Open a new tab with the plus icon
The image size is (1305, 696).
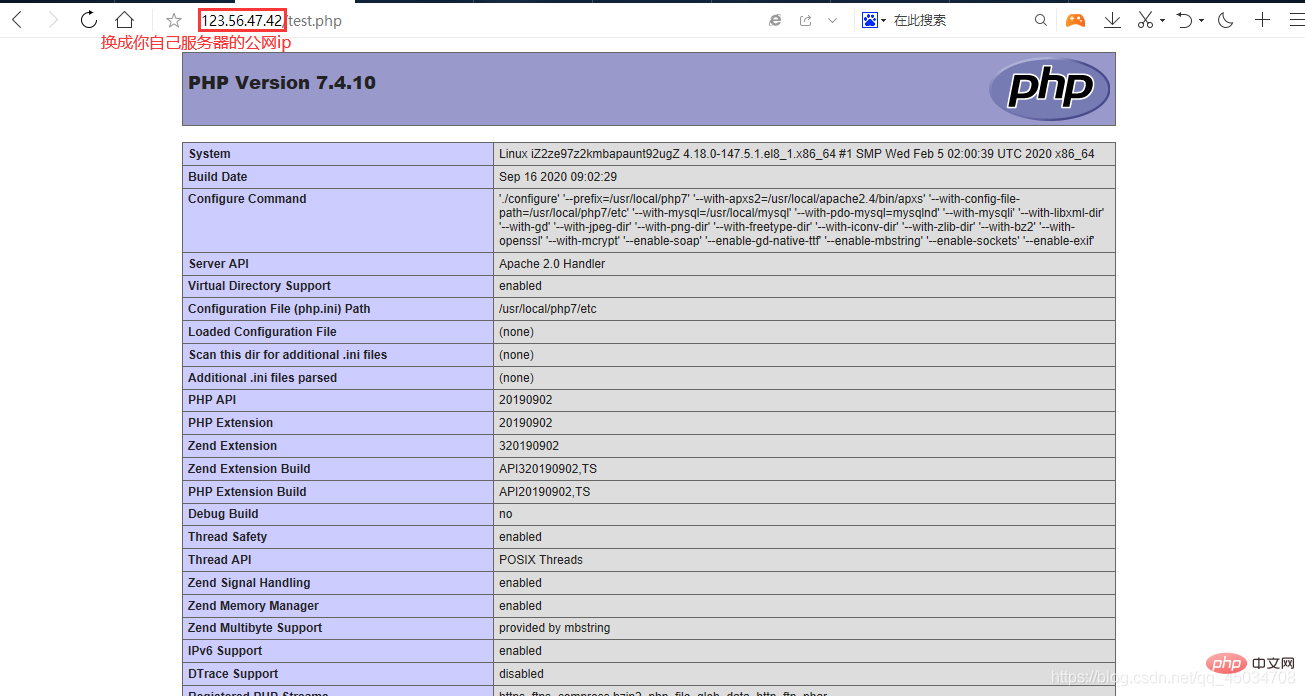(x=1263, y=20)
